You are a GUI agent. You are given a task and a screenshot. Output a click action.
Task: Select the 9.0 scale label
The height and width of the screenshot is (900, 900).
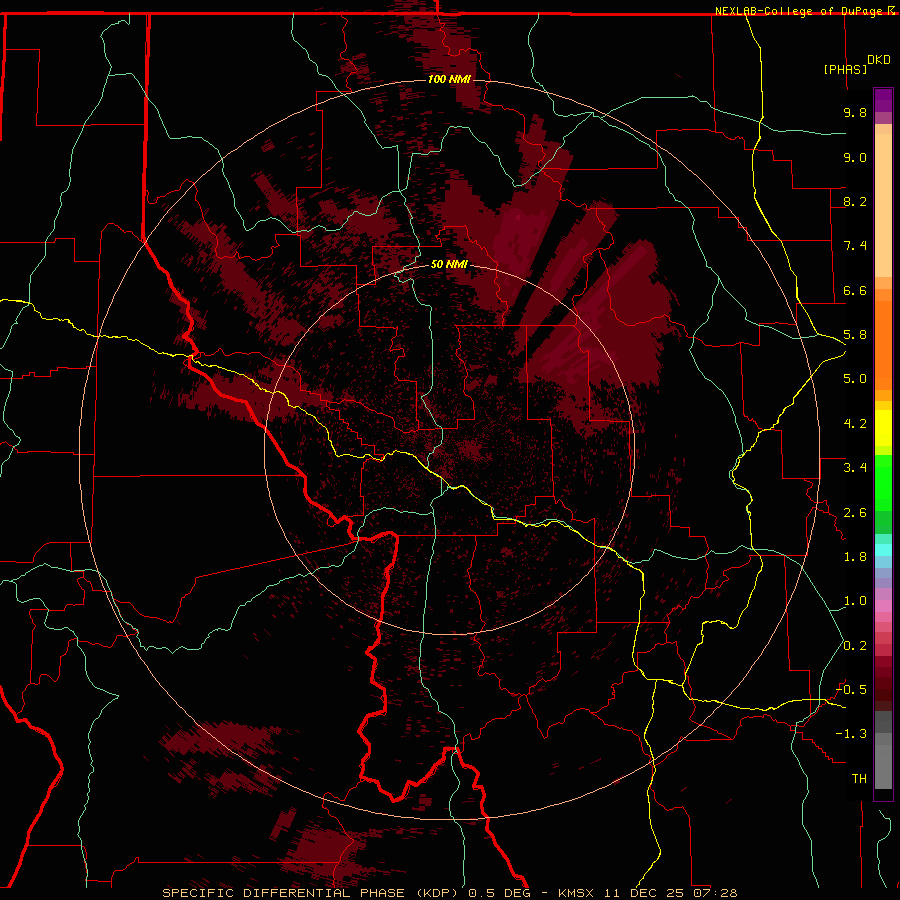(855, 157)
